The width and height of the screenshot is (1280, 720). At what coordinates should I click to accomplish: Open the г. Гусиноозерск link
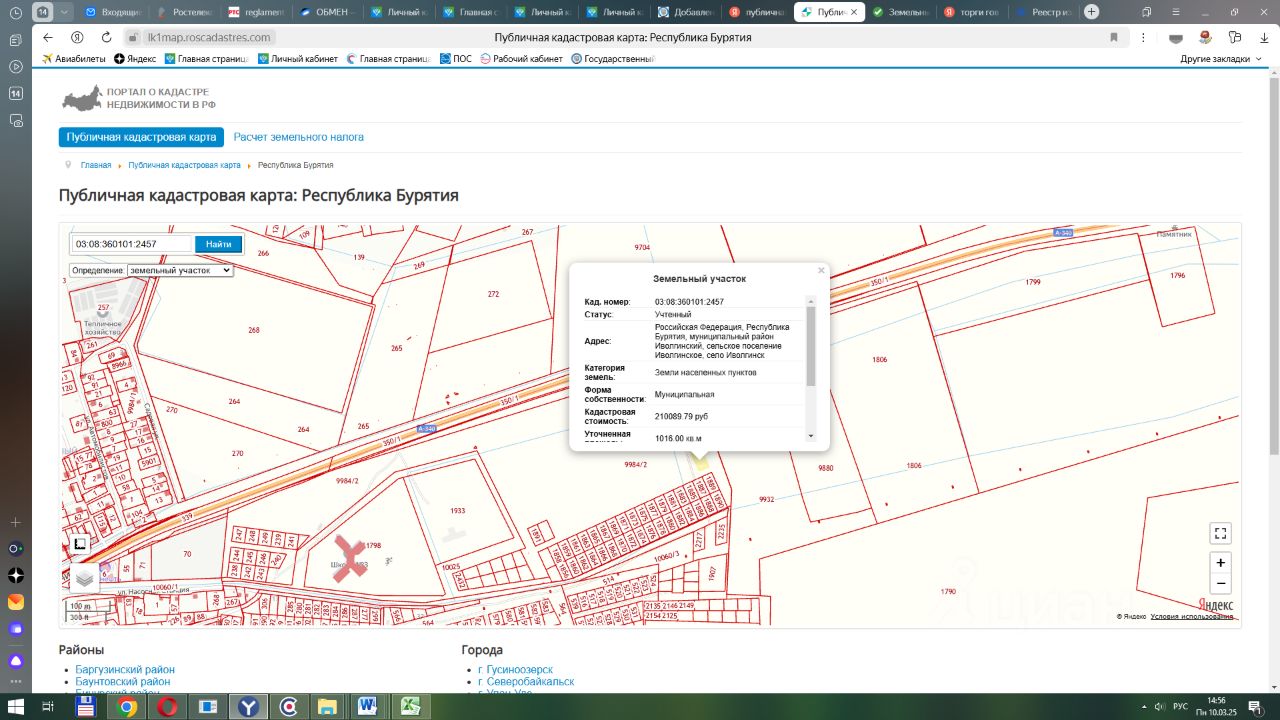pyautogui.click(x=515, y=670)
